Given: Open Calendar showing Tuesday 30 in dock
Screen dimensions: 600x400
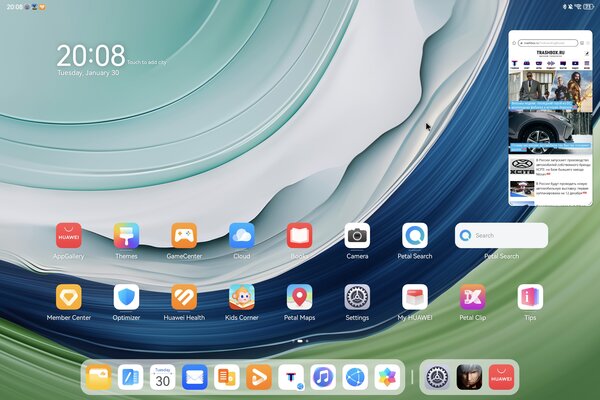Looking at the screenshot, I should [163, 377].
